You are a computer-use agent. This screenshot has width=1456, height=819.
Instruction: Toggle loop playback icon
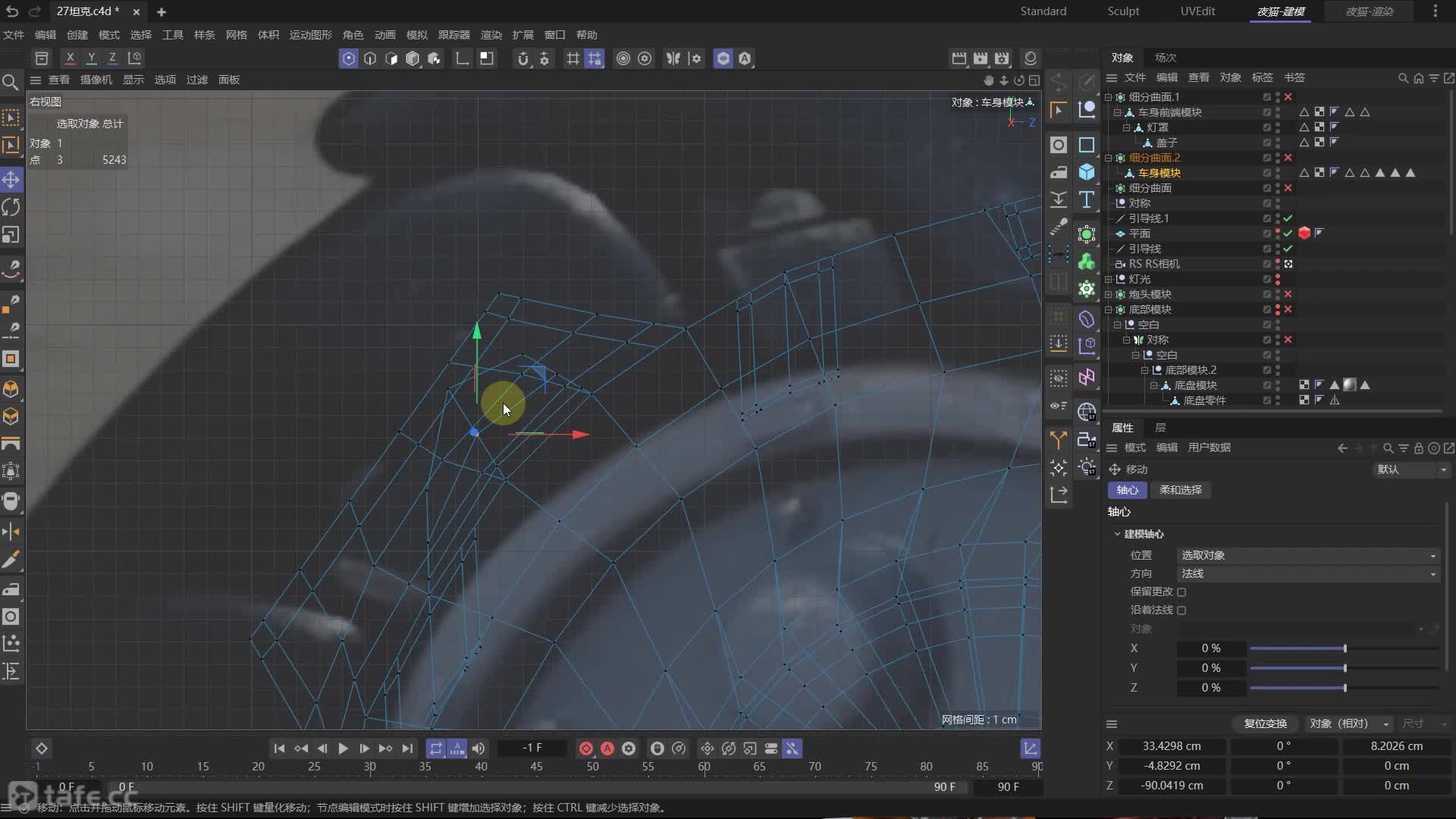point(436,748)
